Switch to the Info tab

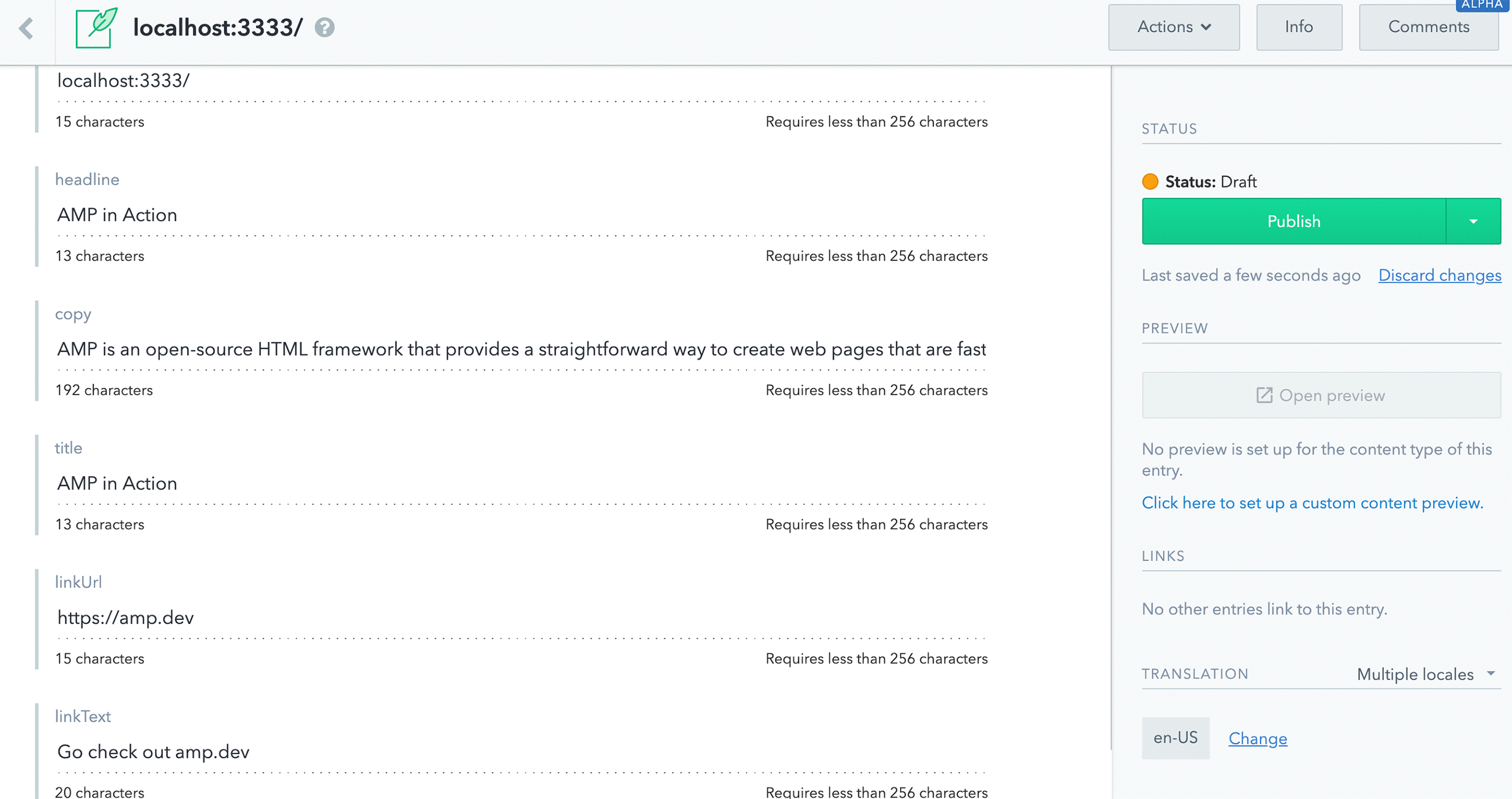[1299, 28]
